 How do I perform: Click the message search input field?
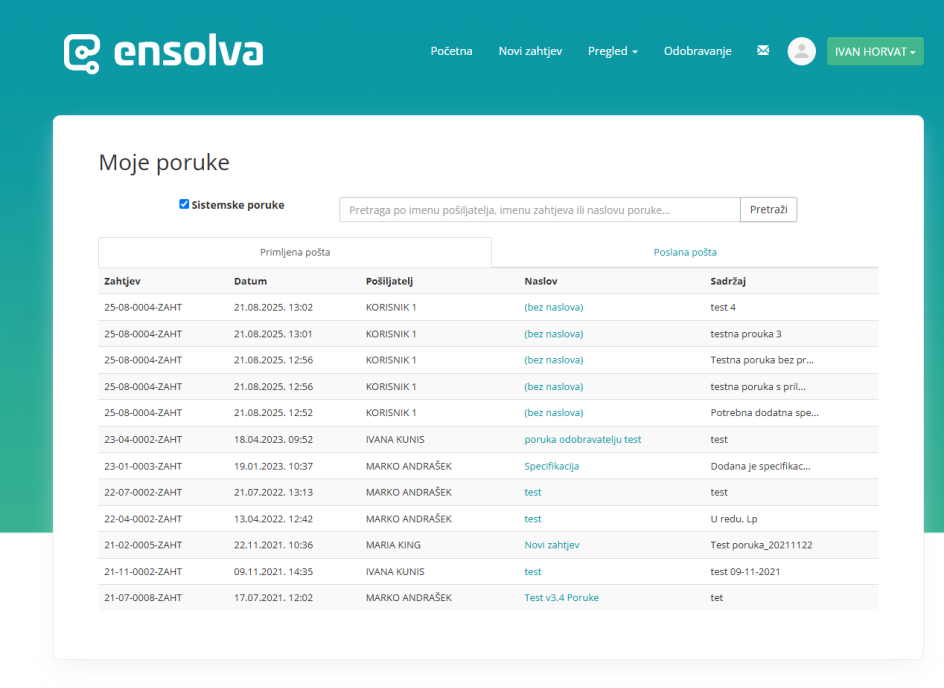(539, 210)
